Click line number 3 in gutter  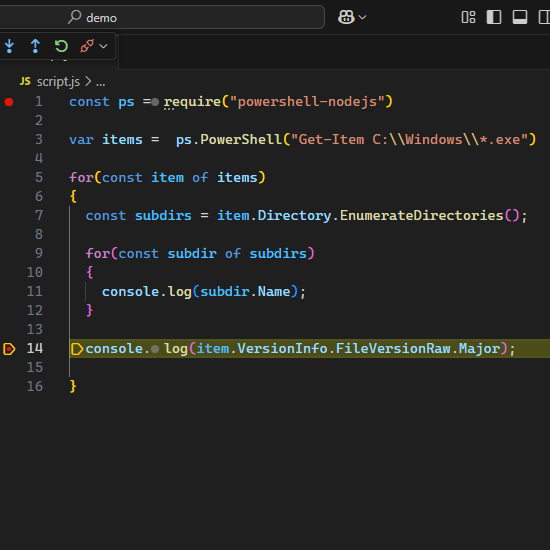(39, 140)
